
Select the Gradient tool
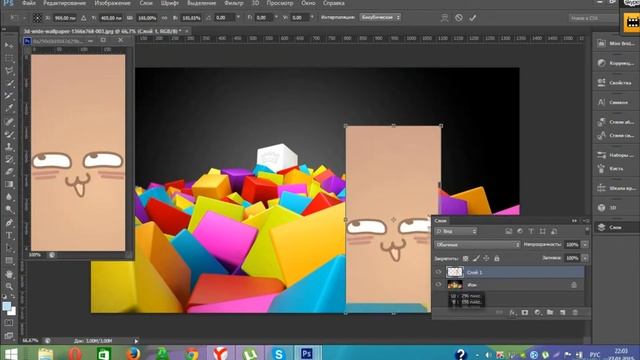(x=9, y=184)
